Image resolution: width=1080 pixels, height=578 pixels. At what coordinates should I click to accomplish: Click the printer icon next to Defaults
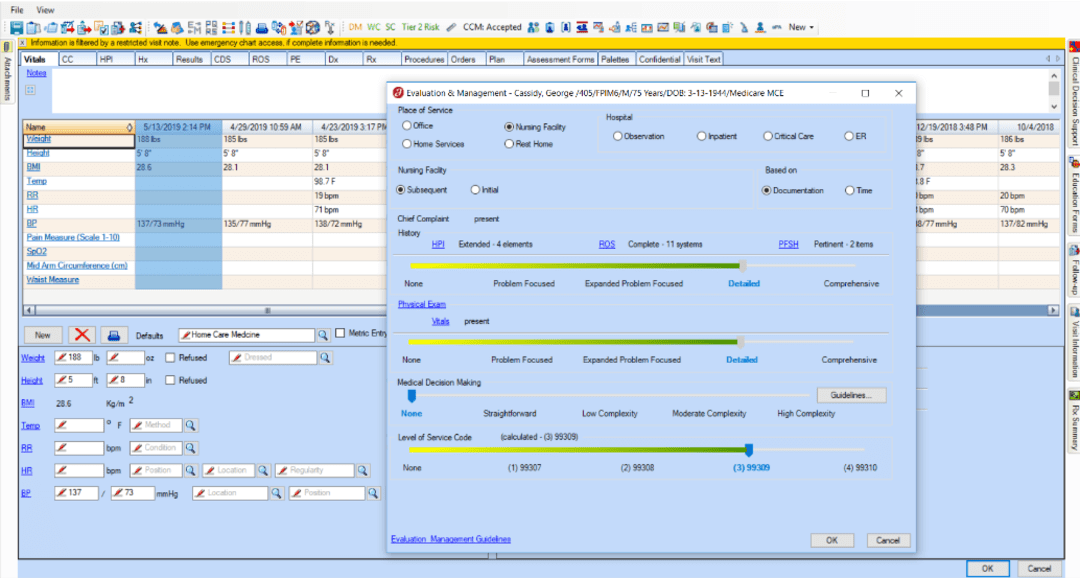point(116,334)
